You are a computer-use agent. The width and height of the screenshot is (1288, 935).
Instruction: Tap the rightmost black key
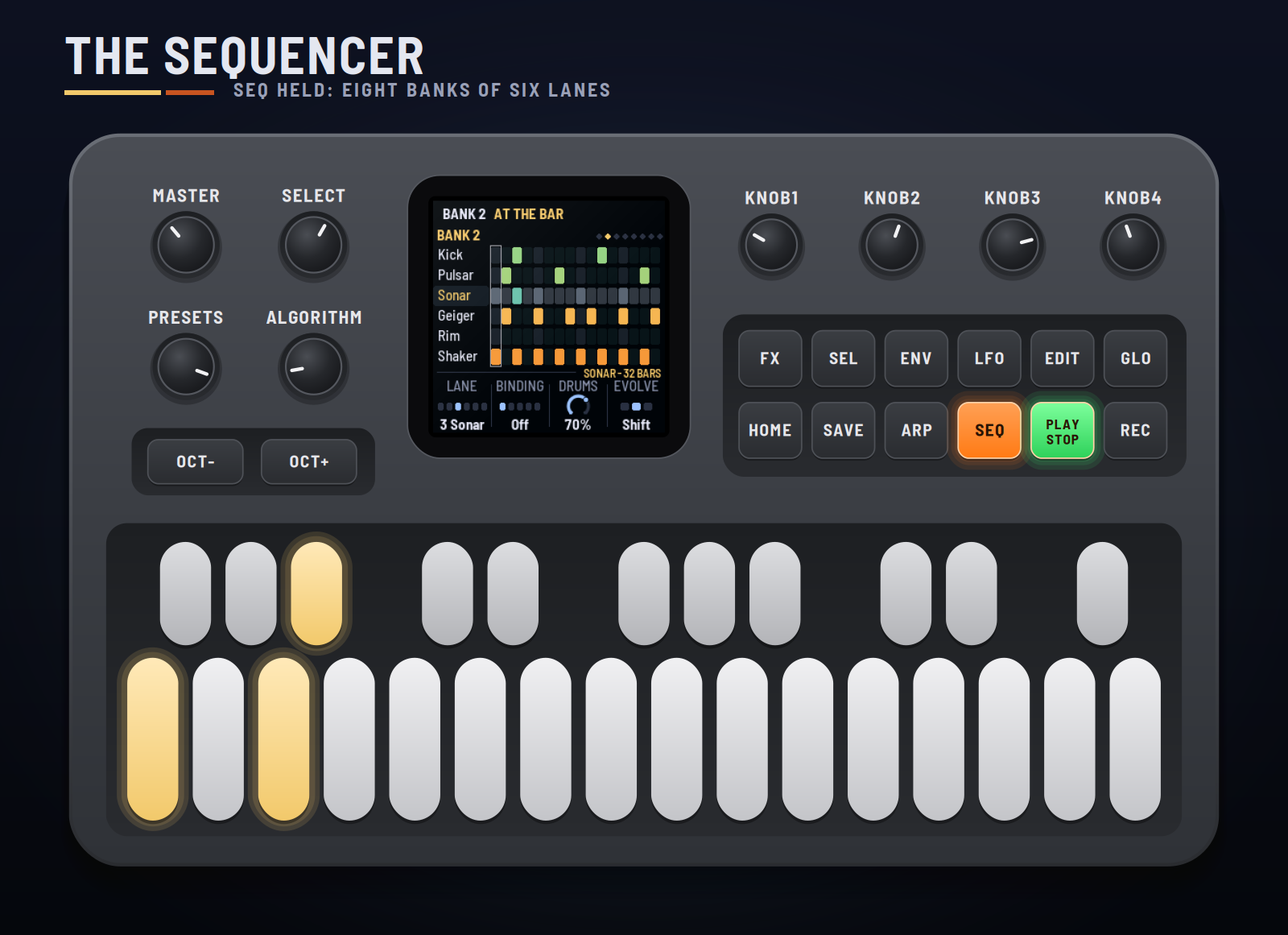1102,594
